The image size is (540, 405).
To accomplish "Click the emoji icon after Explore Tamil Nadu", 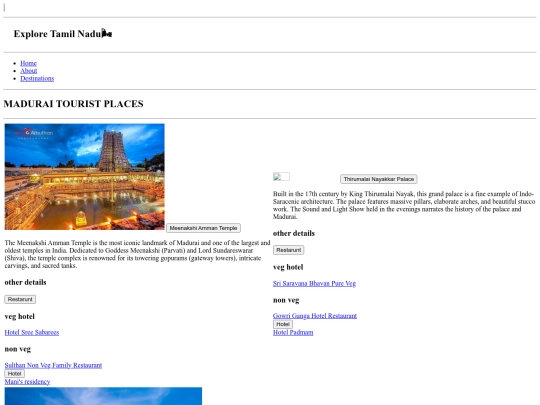I will 107,33.
